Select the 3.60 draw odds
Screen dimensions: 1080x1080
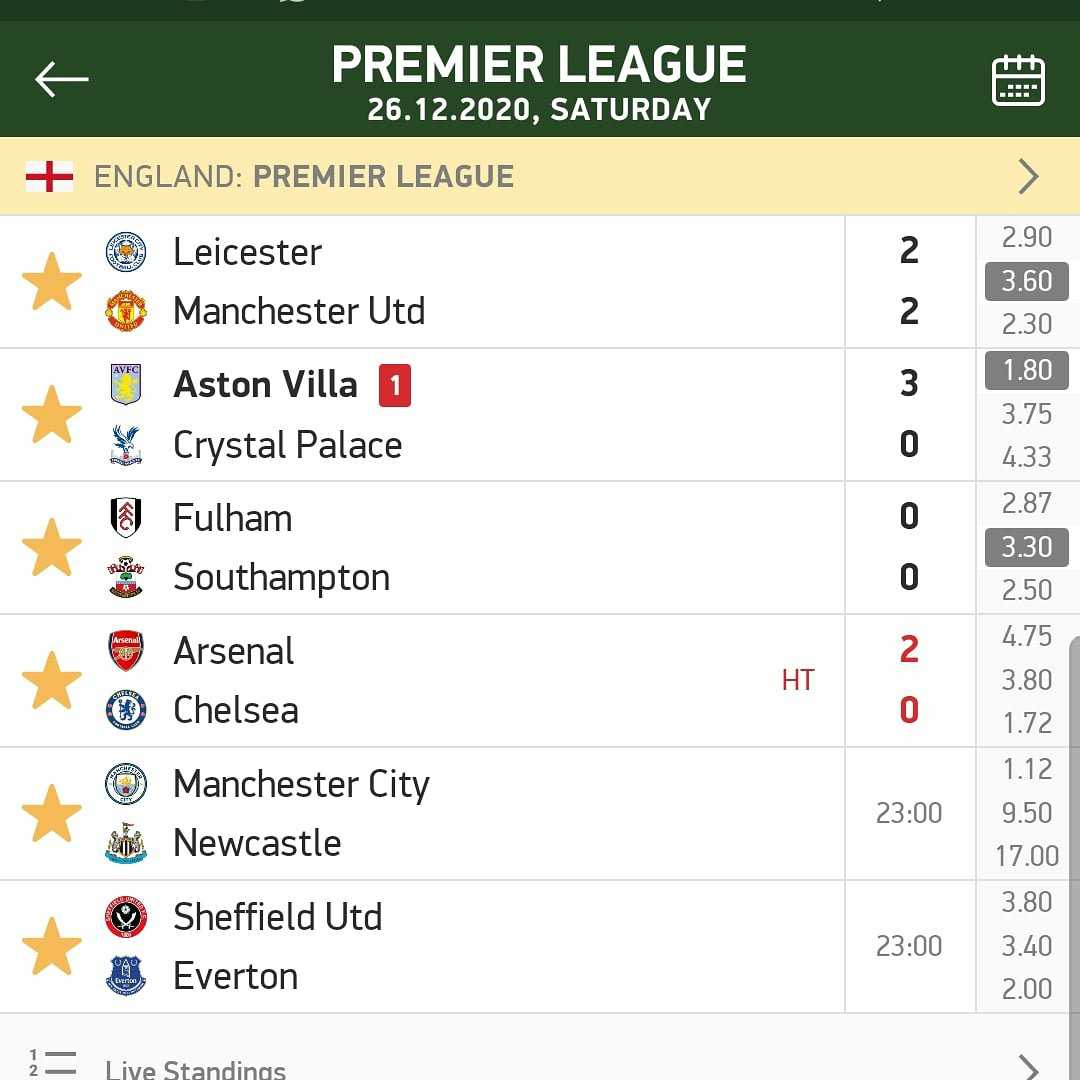[1026, 281]
